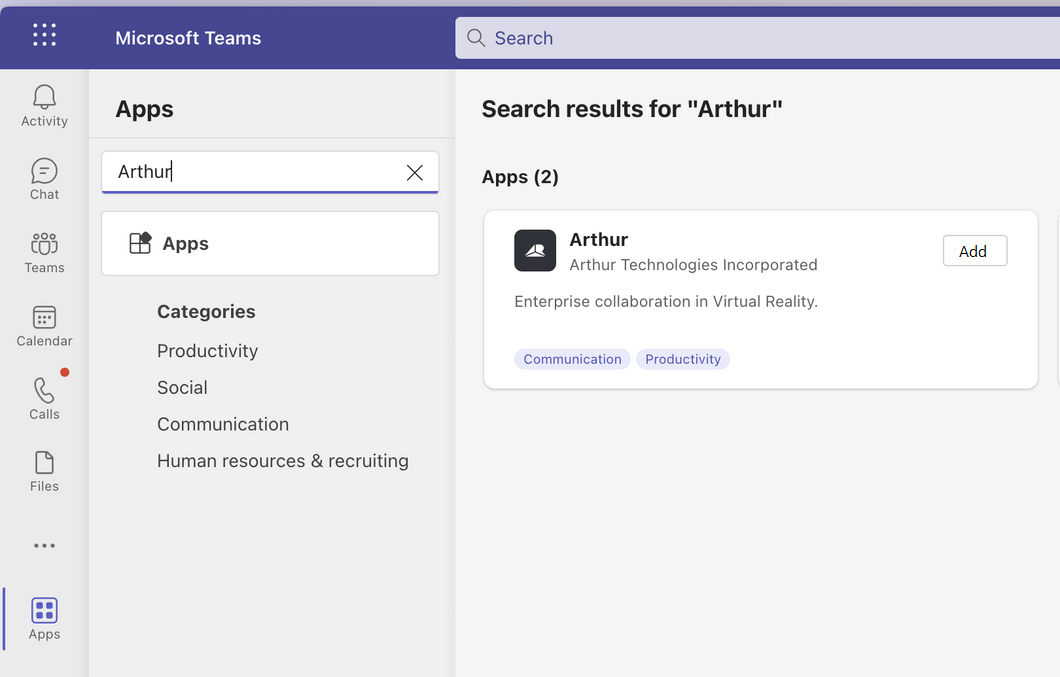
Task: Open the Activity feed
Action: (44, 105)
